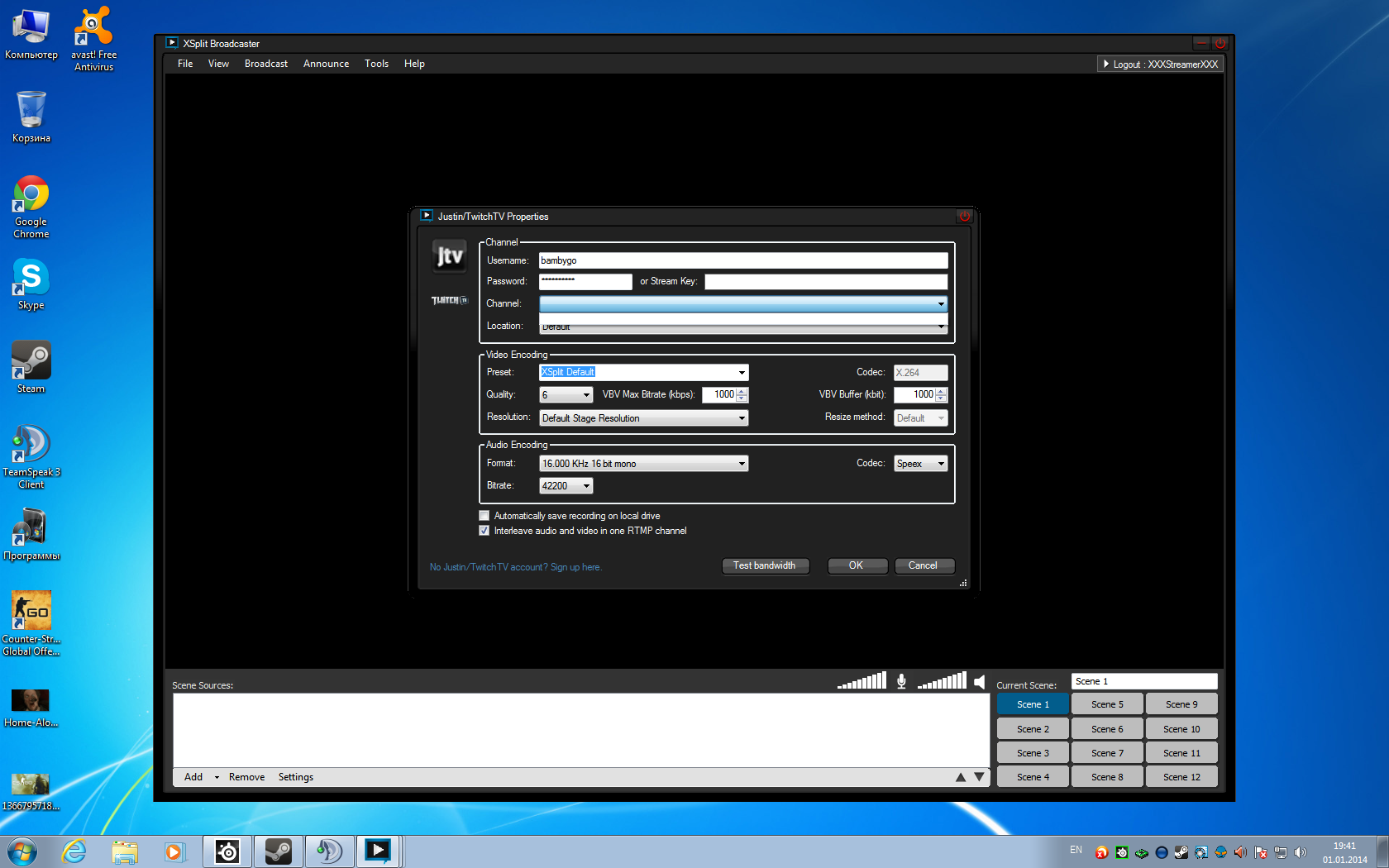
Task: Click the Stream Key input field
Action: tap(826, 282)
